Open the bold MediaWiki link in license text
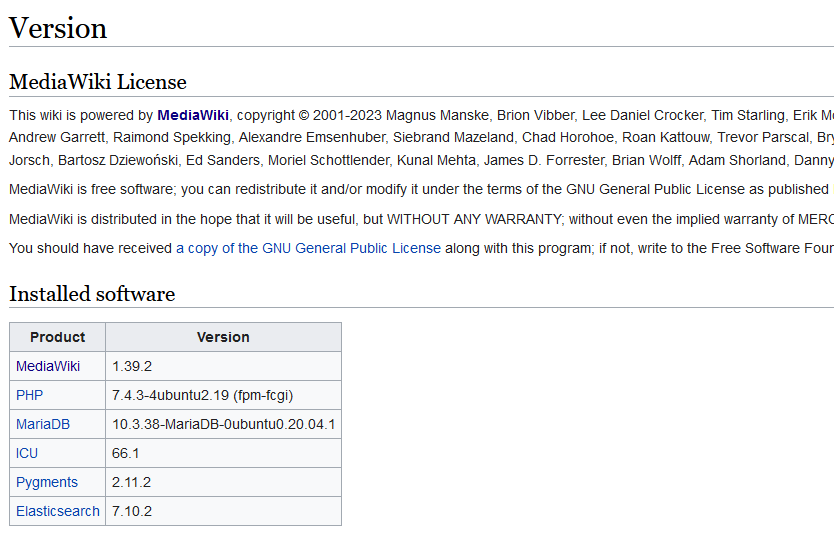 (x=193, y=115)
